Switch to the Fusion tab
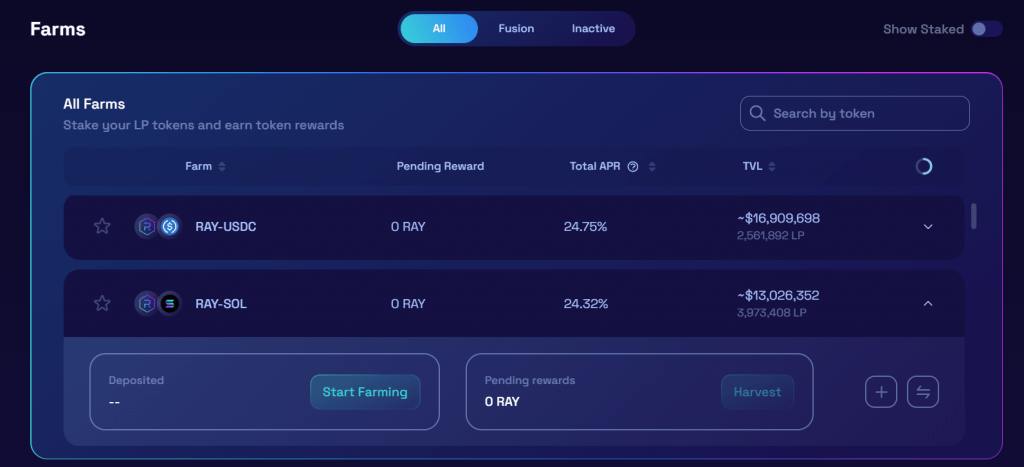Screen dimensions: 1024x467 (516, 29)
